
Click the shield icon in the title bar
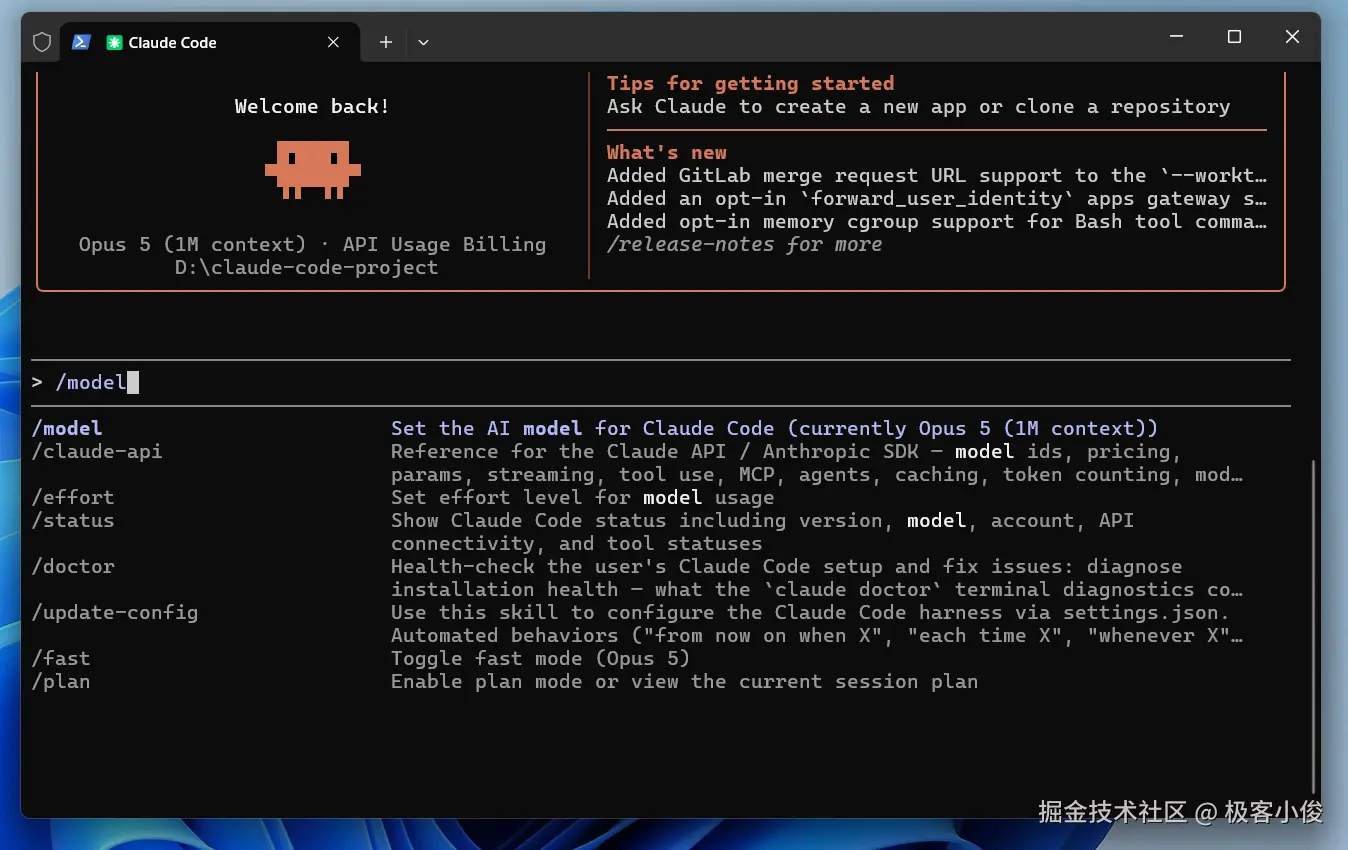click(x=42, y=42)
